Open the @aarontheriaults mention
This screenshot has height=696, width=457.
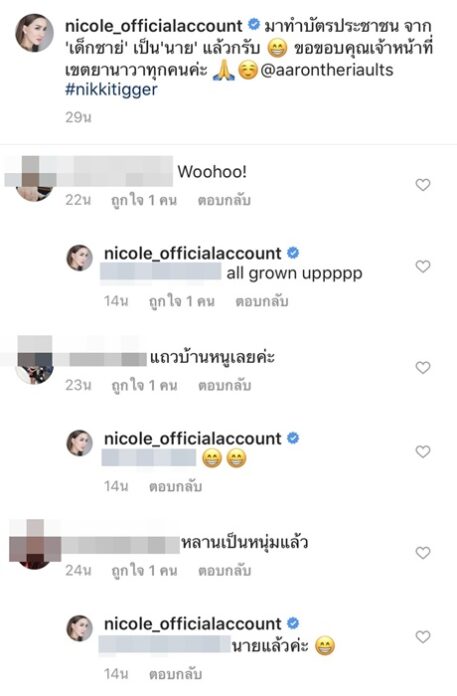point(327,70)
